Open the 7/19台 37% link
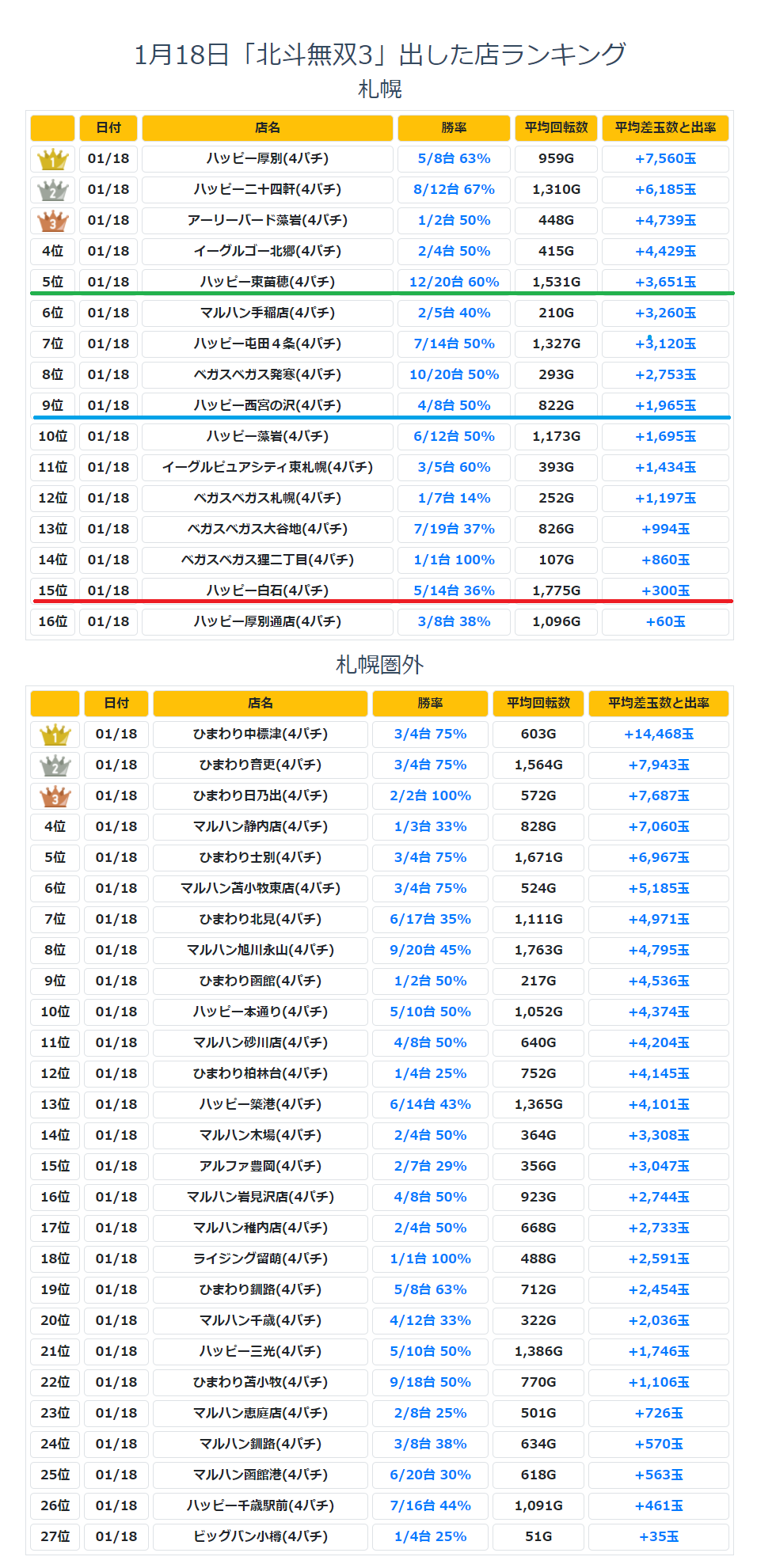The width and height of the screenshot is (776, 1568). [454, 529]
